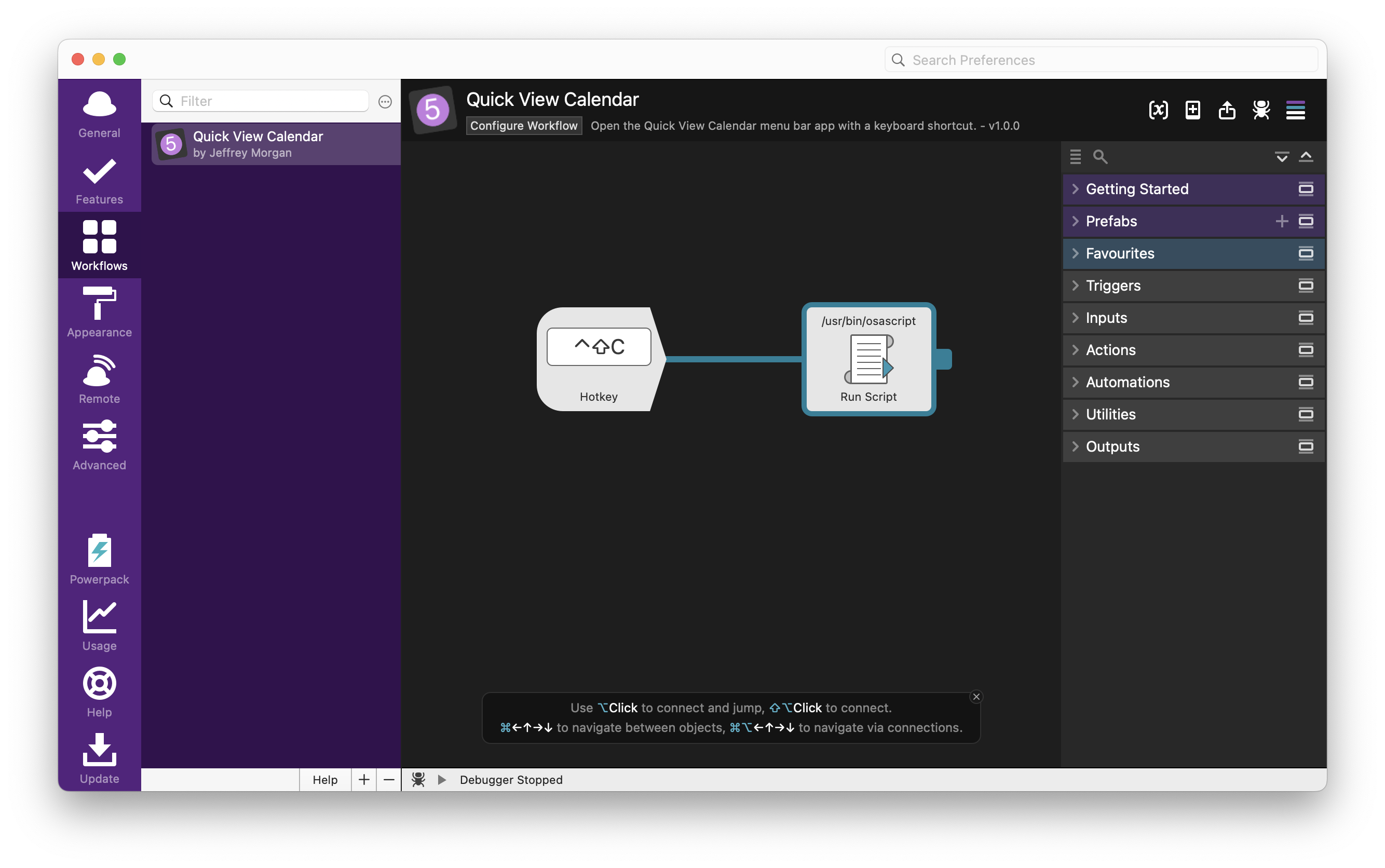1385x868 pixels.
Task: Open workflow environment variables [x] icon
Action: 1158,110
